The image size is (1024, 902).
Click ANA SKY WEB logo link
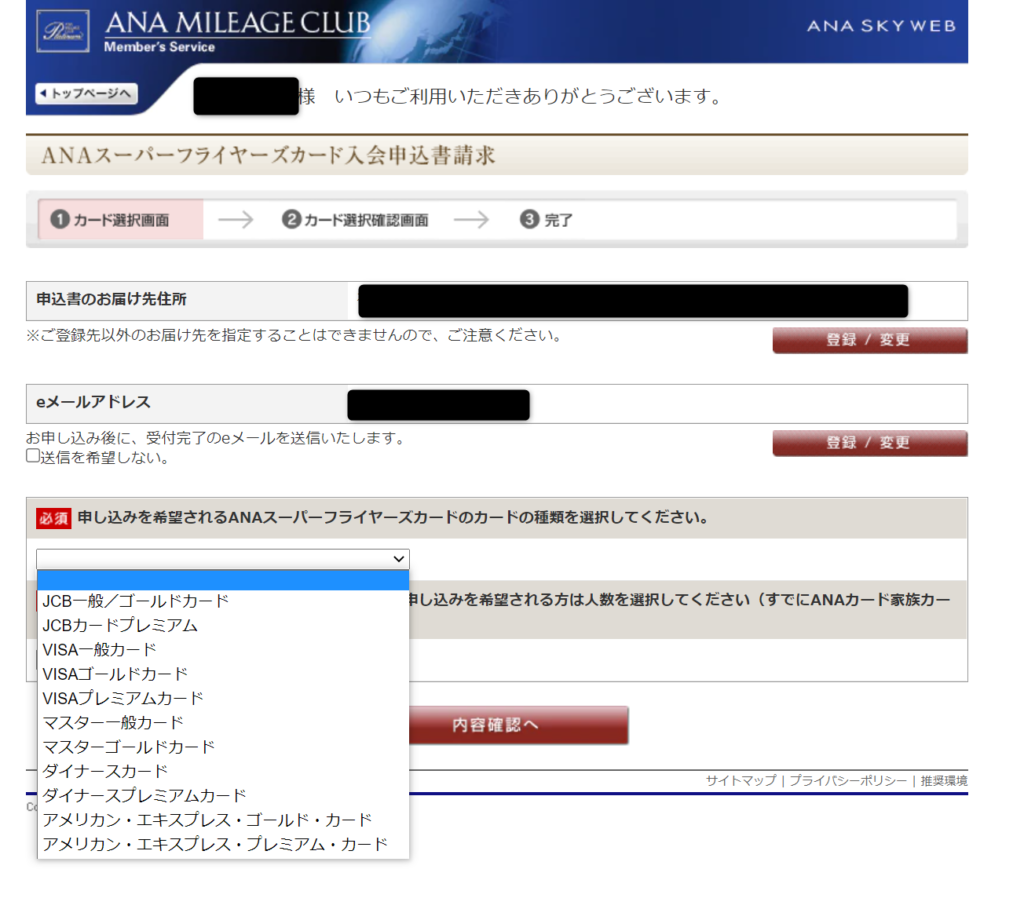tap(881, 26)
